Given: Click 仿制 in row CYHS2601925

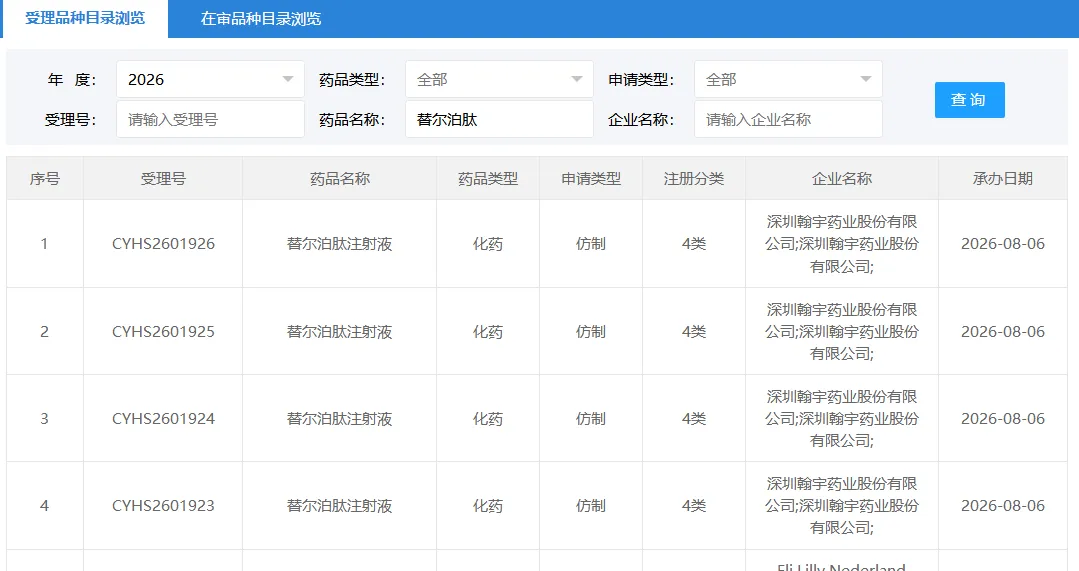Looking at the screenshot, I should pos(591,332).
